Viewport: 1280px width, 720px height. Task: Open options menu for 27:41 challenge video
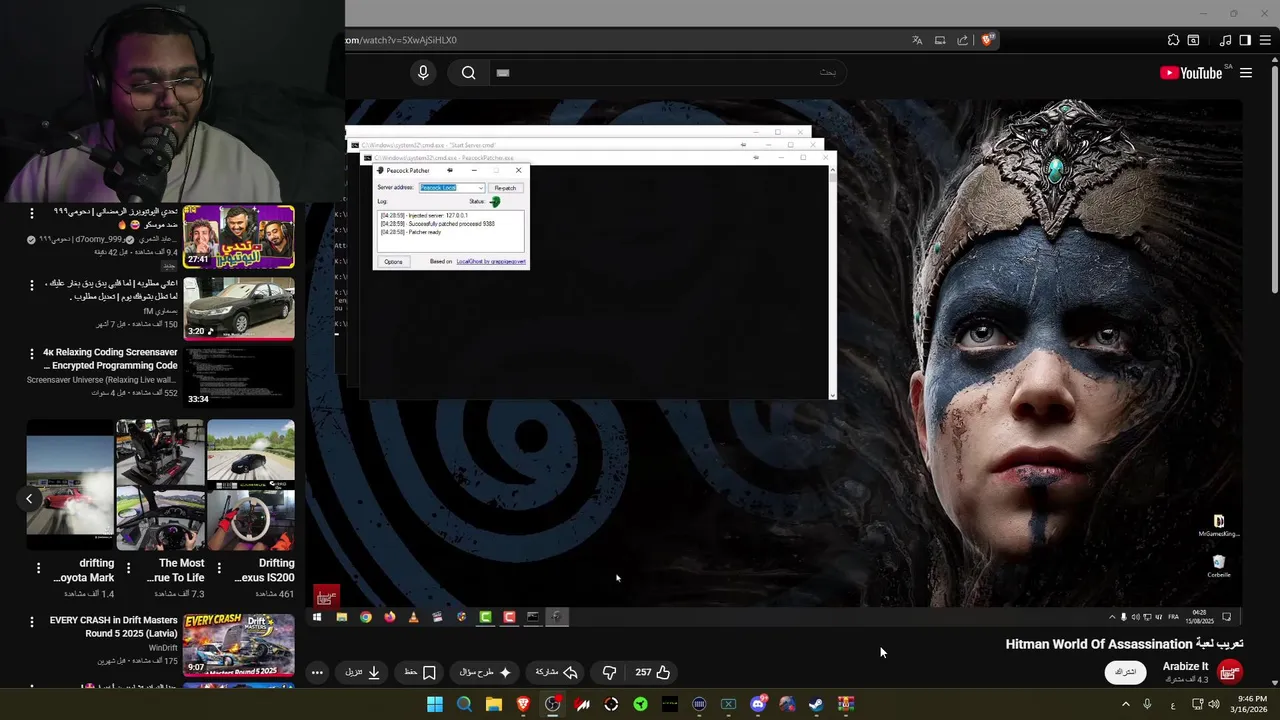click(x=32, y=213)
